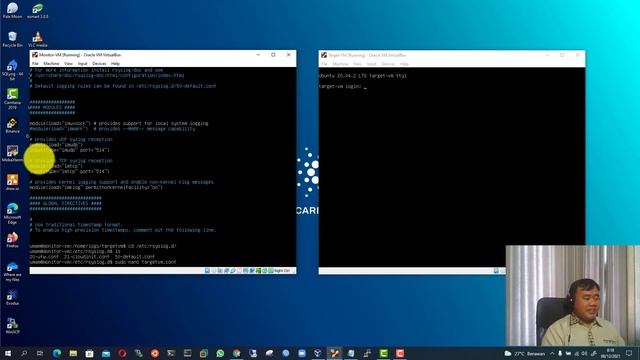The height and width of the screenshot is (360, 640).
Task: Open the File menu in Monitor-VM window
Action: coord(35,64)
